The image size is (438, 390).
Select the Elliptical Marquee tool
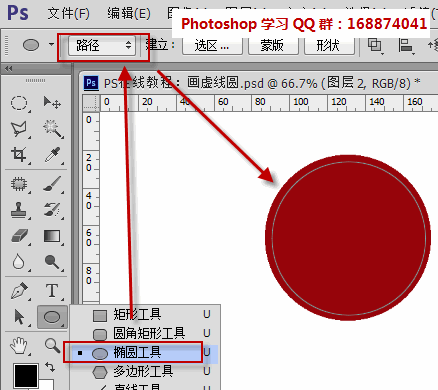[19, 103]
